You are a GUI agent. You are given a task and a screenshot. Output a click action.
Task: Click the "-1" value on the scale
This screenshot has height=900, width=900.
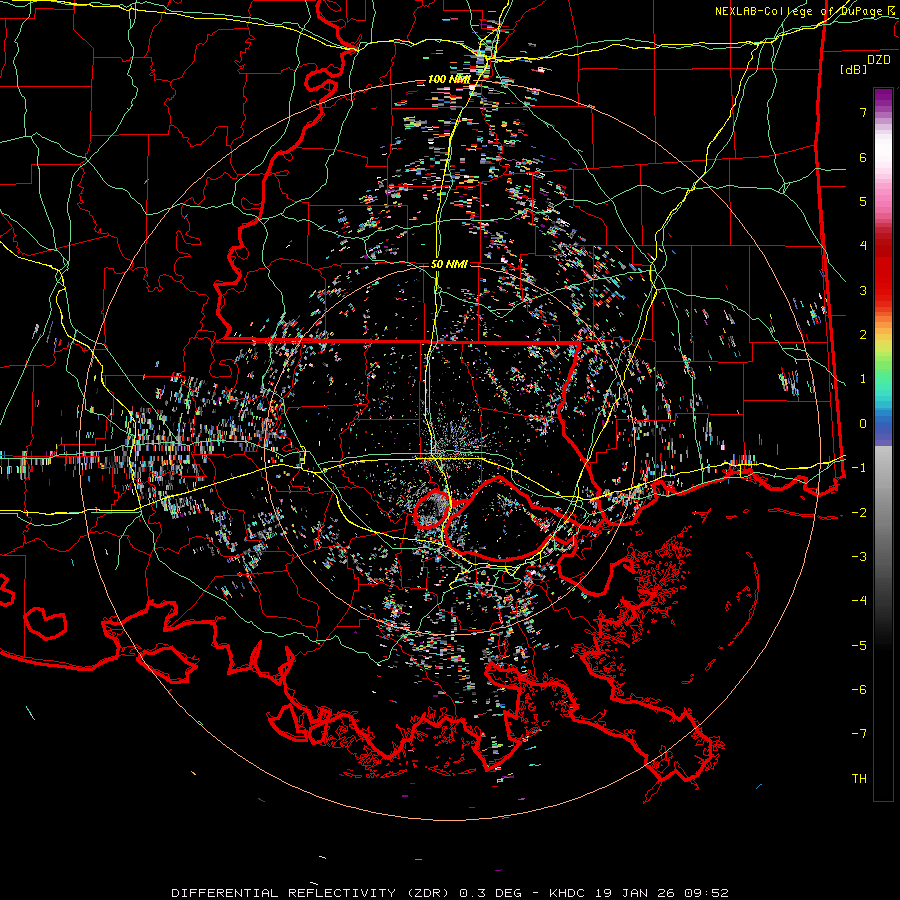click(x=859, y=468)
